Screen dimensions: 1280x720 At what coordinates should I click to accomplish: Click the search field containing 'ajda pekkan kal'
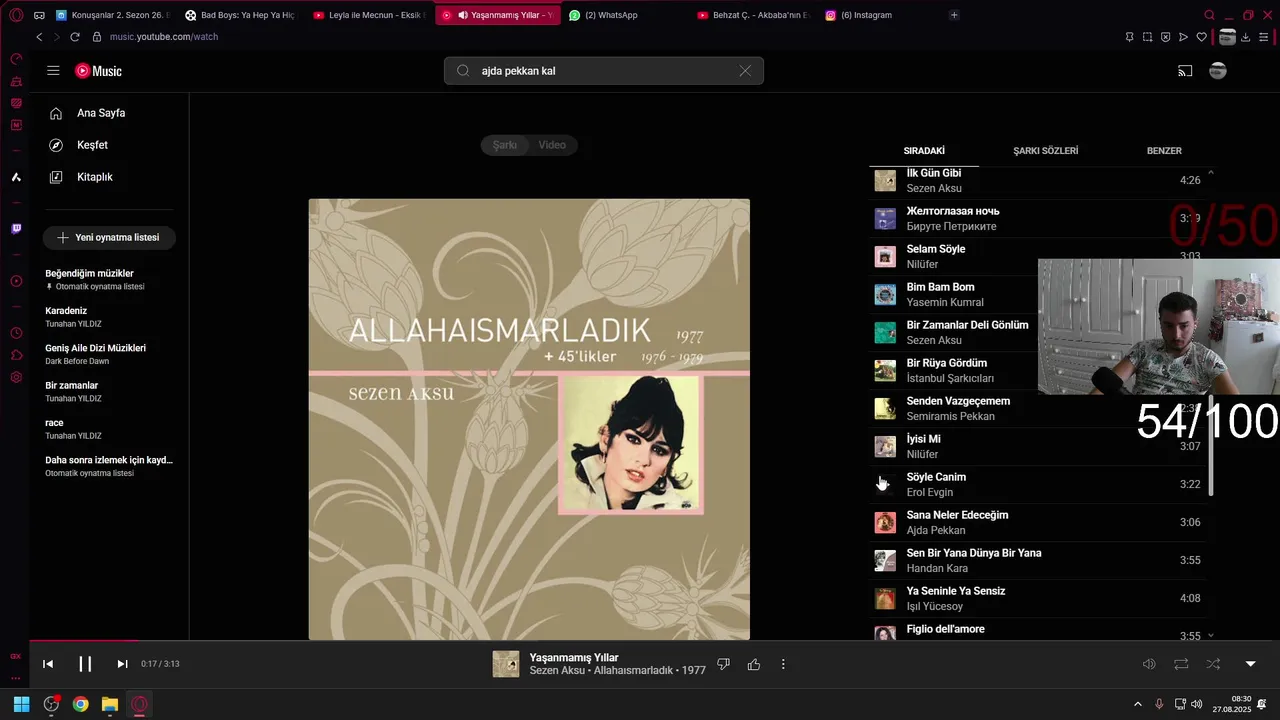[604, 71]
